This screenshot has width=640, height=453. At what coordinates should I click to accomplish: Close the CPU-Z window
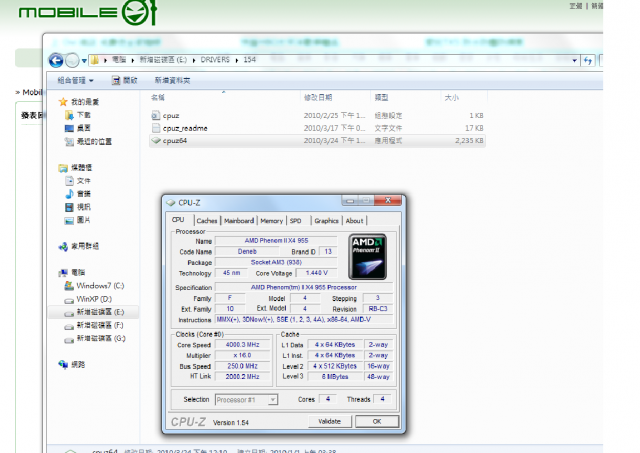click(388, 200)
